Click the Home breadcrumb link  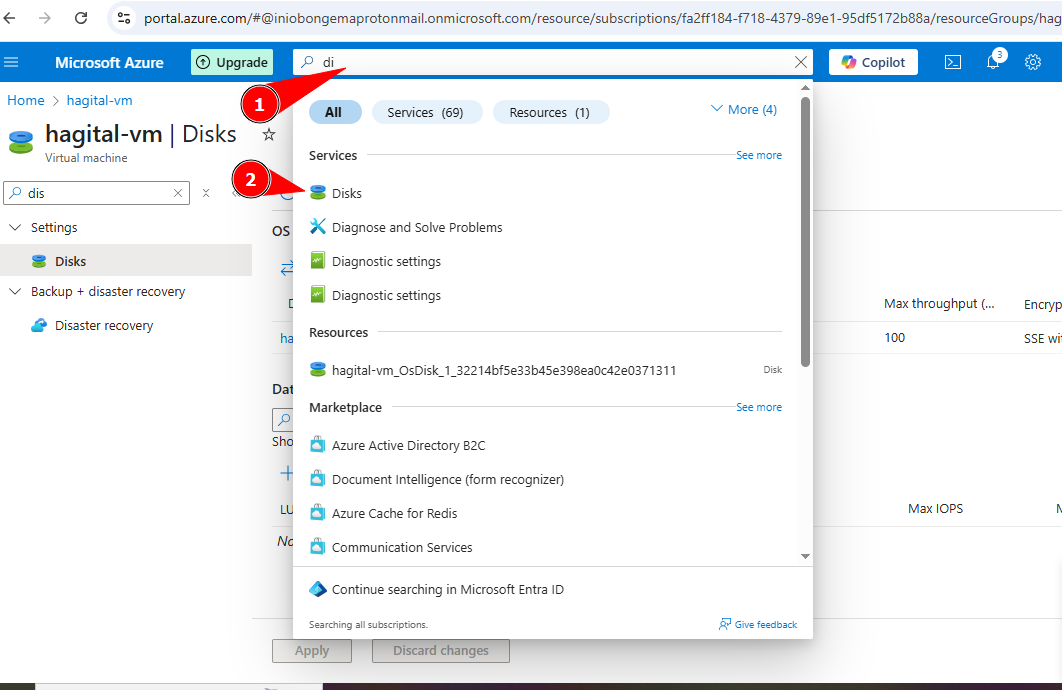26,100
